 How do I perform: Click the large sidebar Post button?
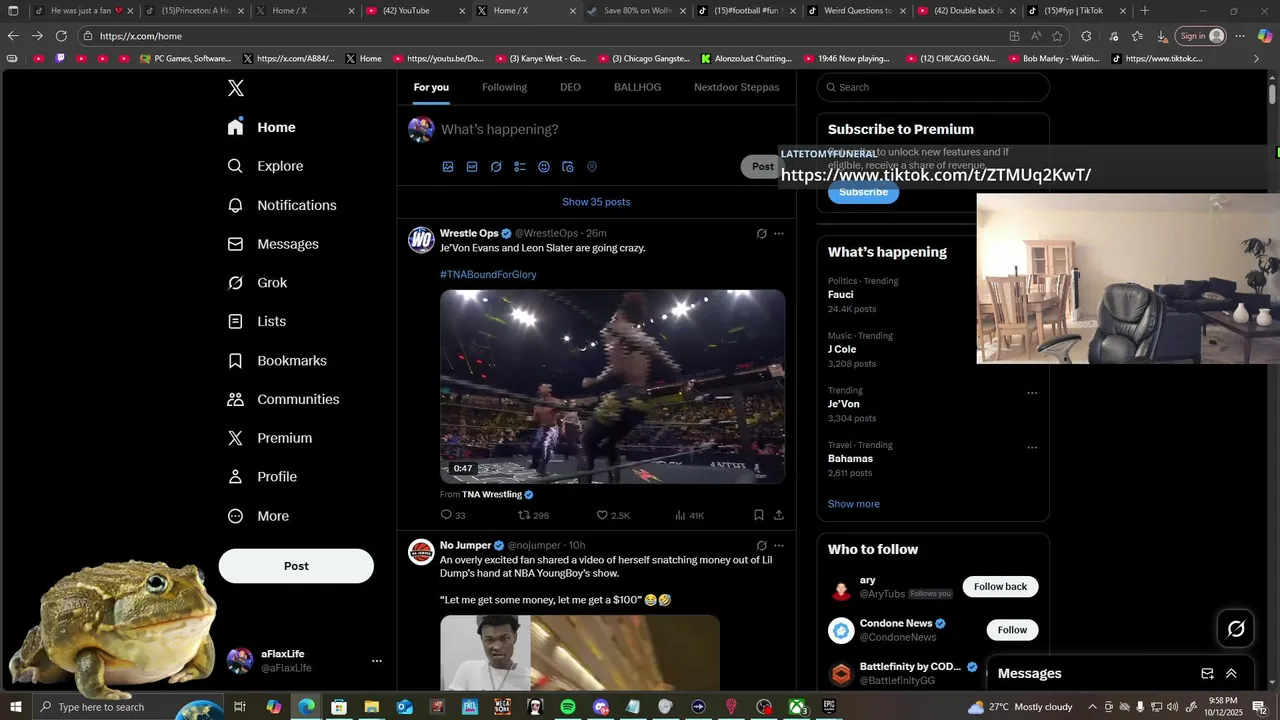point(296,566)
